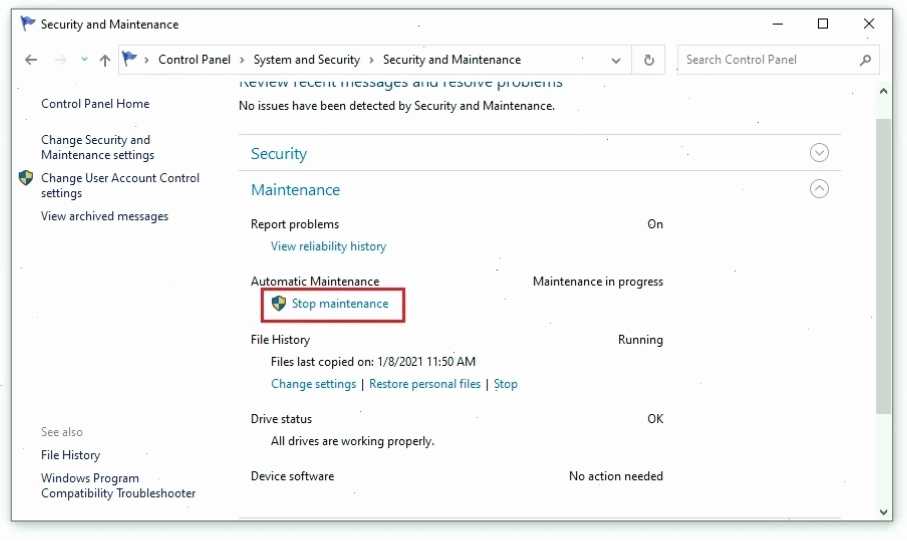907x541 pixels.
Task: Minimize the Security and Maintenance window
Action: [777, 24]
